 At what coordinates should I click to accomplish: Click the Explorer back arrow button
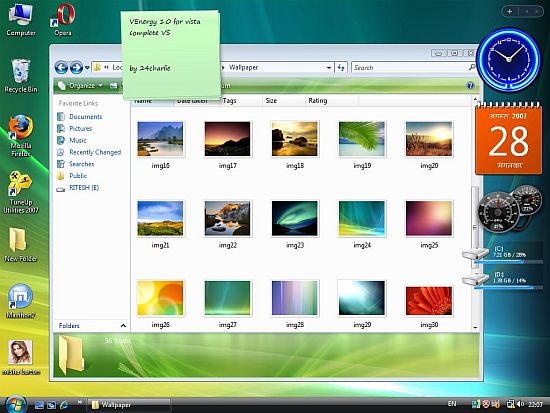tap(61, 67)
